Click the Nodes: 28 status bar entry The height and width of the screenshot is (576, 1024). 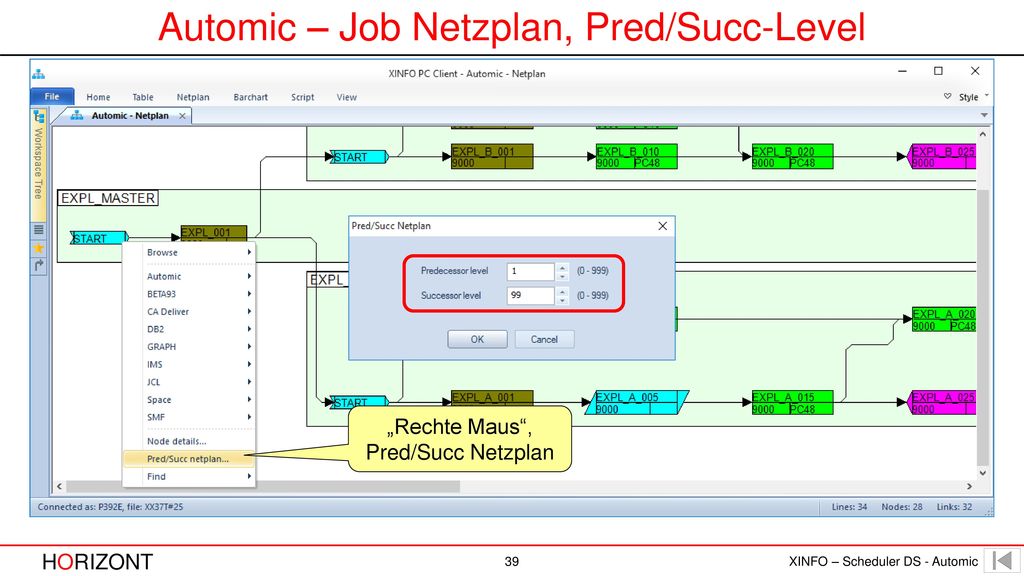point(902,507)
